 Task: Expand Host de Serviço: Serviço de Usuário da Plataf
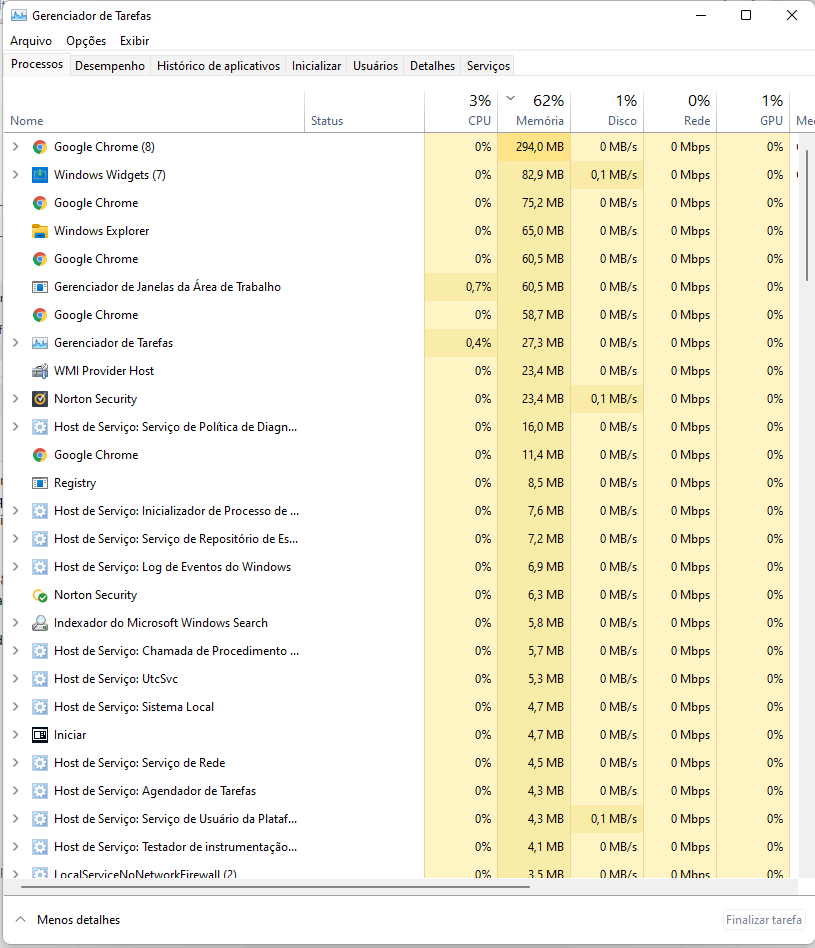tap(16, 819)
